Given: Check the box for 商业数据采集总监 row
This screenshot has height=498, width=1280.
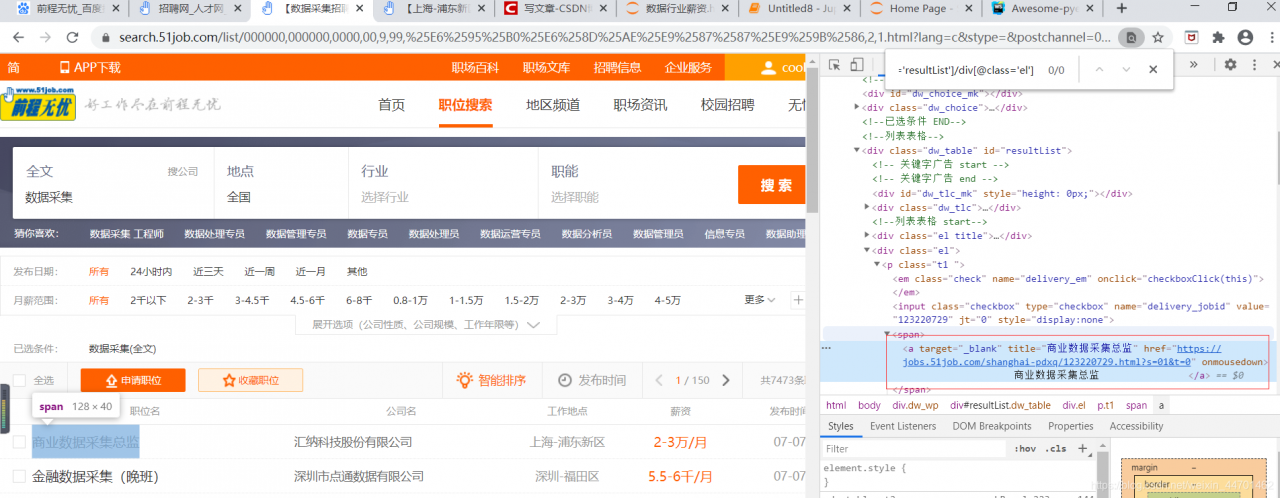Looking at the screenshot, I should point(19,442).
